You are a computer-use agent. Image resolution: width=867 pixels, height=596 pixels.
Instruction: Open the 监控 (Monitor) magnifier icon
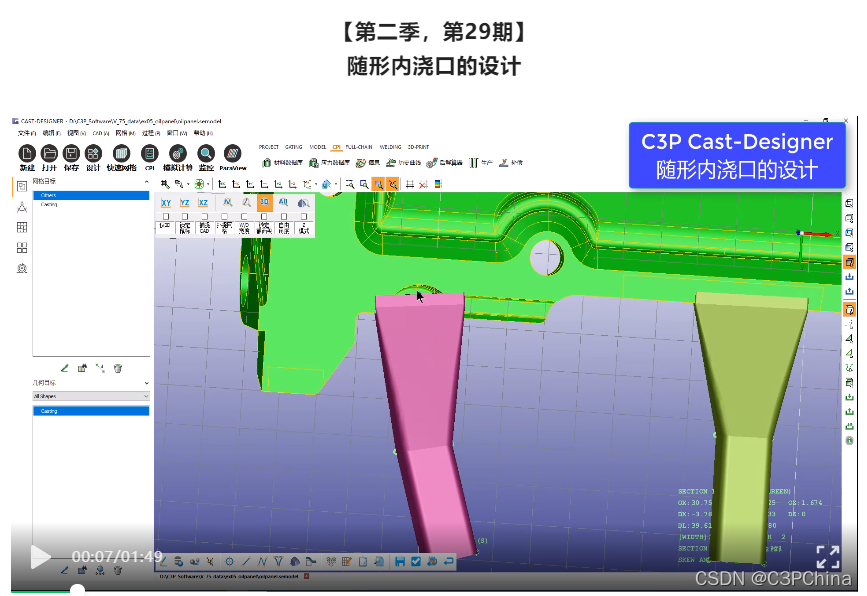206,154
